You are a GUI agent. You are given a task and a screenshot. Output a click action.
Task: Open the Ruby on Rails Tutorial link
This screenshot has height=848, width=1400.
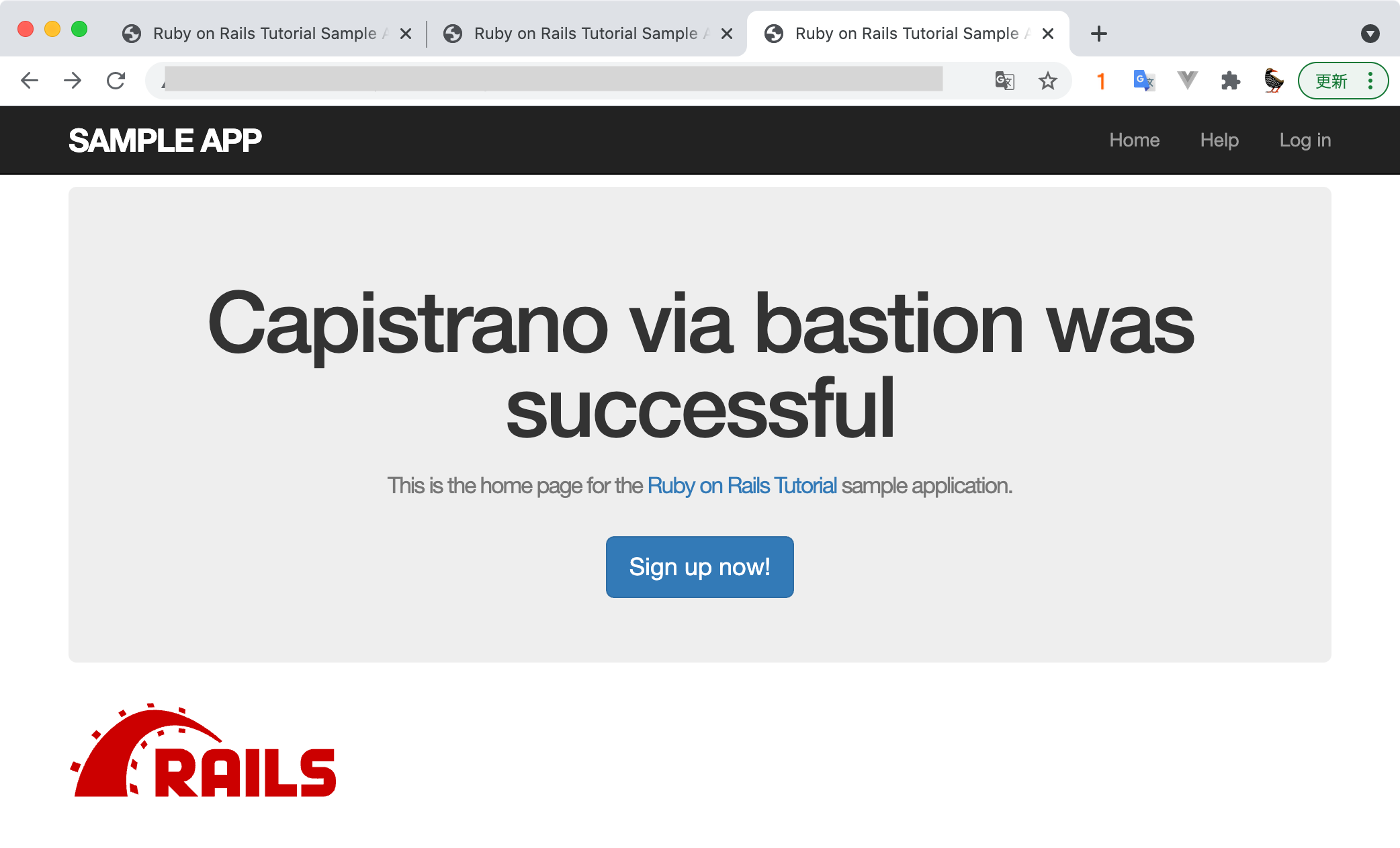coord(742,485)
